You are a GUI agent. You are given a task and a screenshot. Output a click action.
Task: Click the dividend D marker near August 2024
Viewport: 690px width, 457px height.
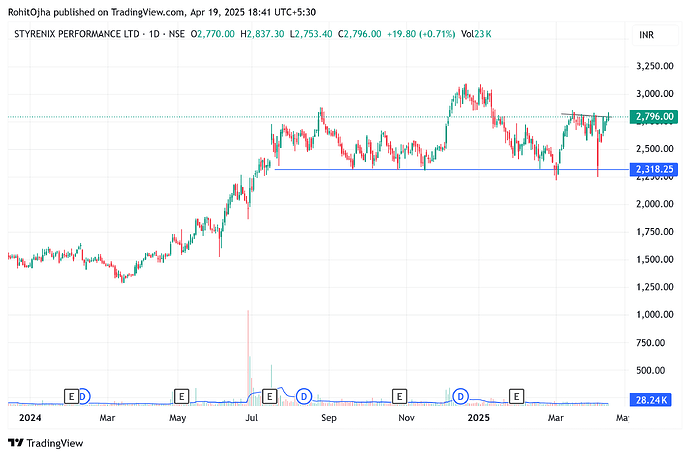tap(303, 397)
